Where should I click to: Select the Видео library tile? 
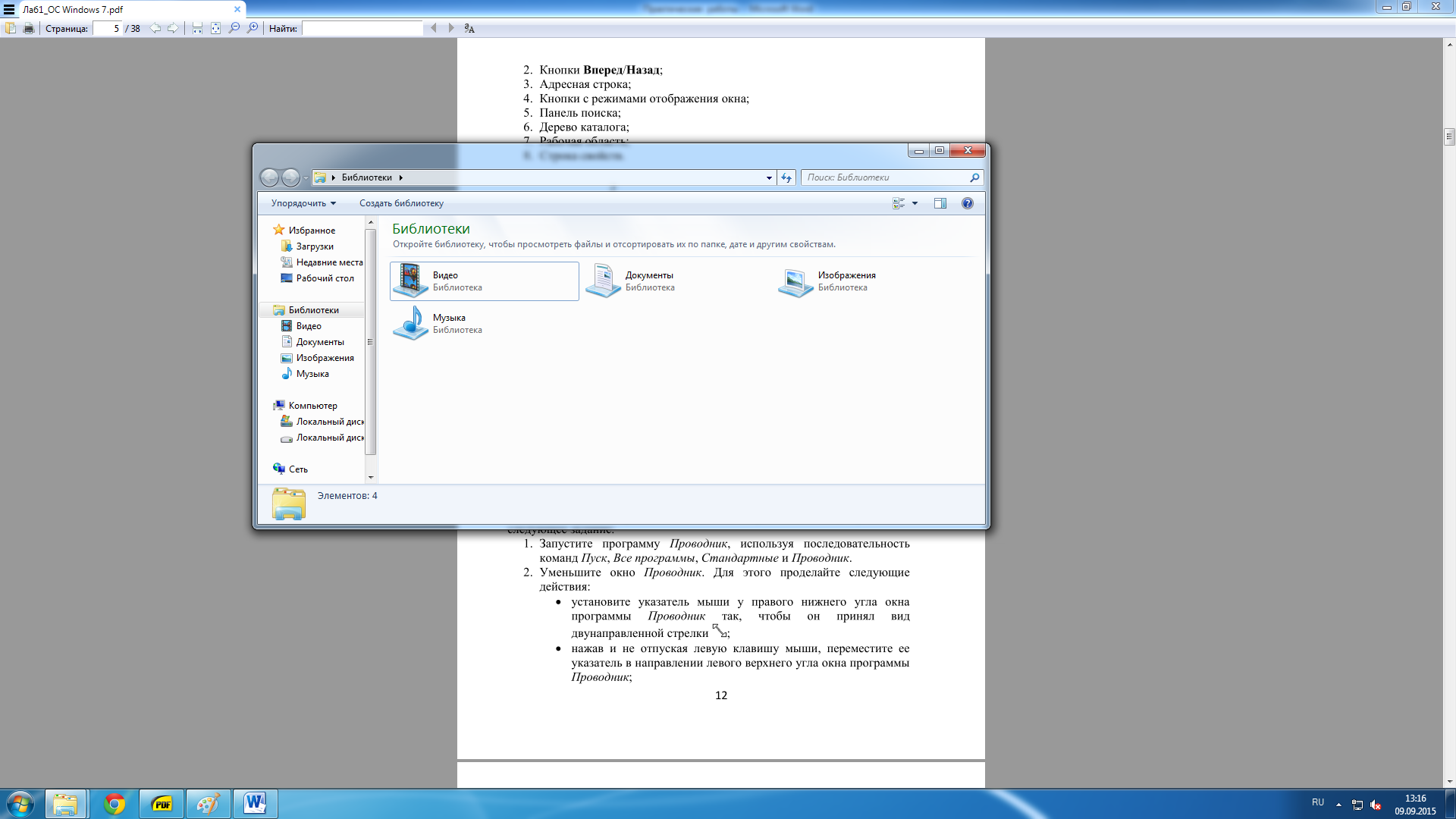click(x=485, y=281)
